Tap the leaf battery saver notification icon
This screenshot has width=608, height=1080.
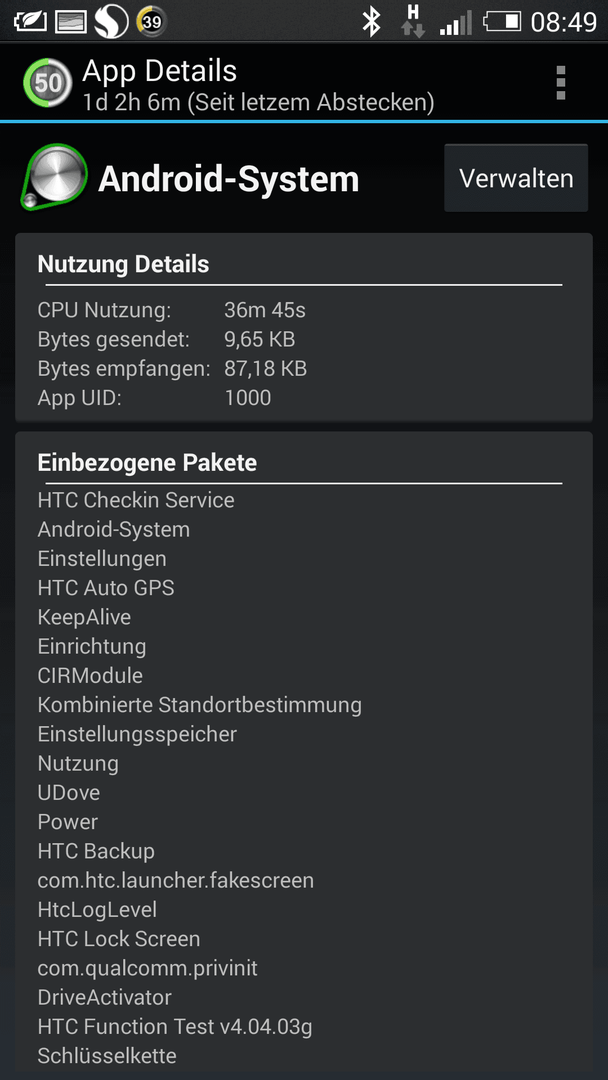pyautogui.click(x=30, y=22)
